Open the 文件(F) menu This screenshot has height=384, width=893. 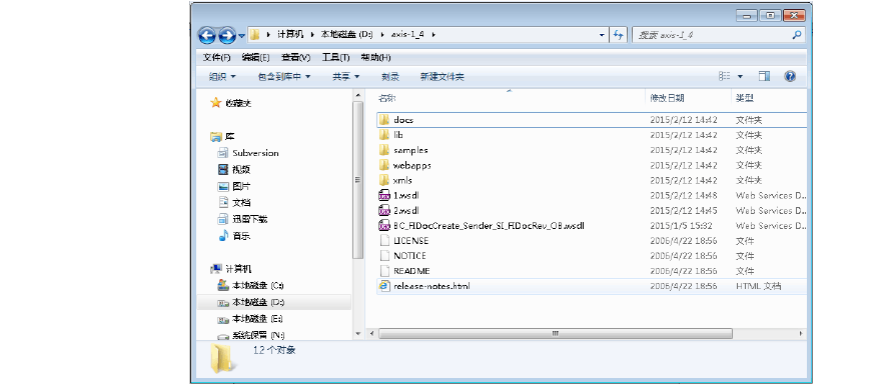[216, 58]
